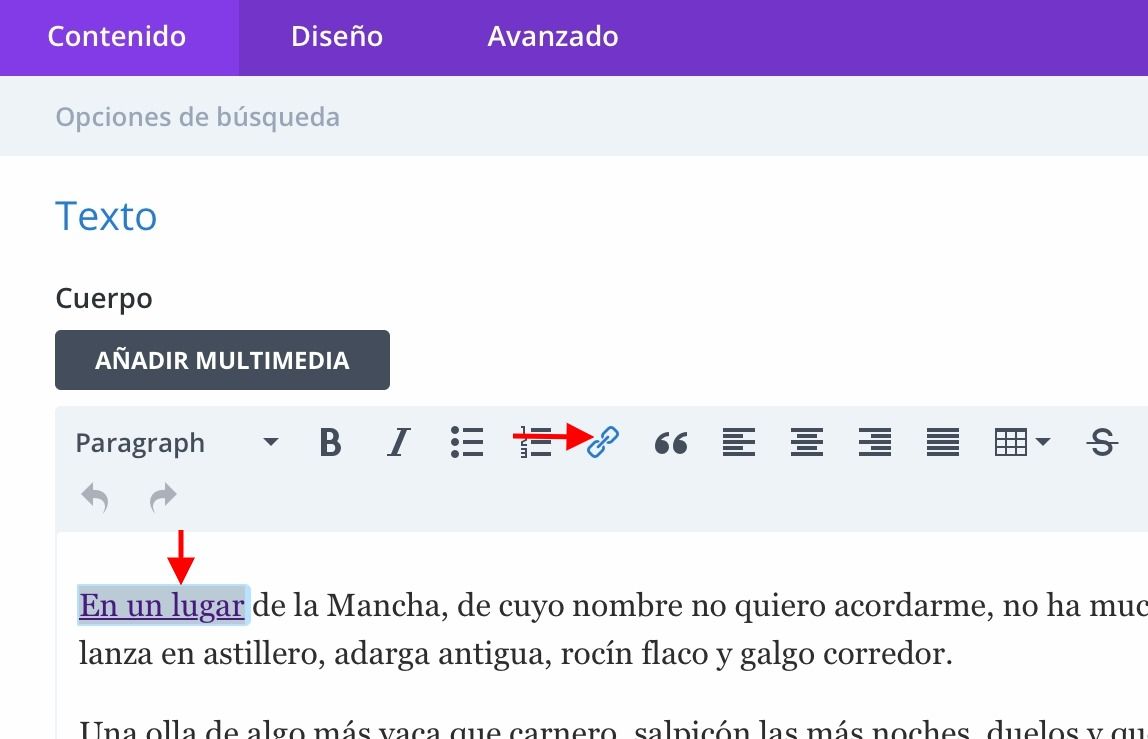Redo the last undone edit
Viewport: 1148px width, 739px height.
pyautogui.click(x=163, y=497)
